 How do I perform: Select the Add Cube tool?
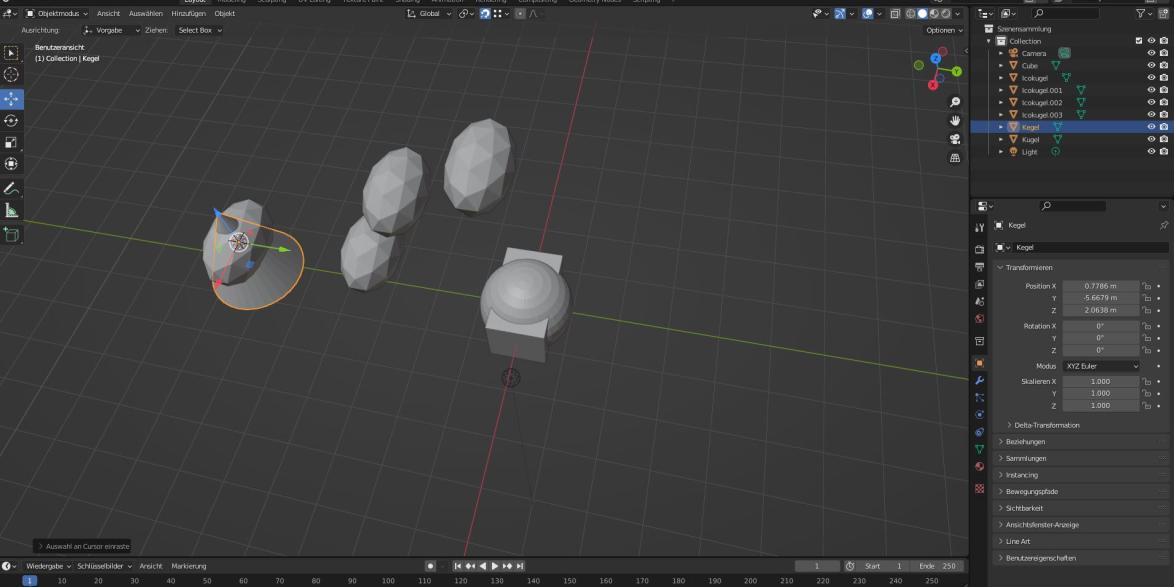pos(11,234)
